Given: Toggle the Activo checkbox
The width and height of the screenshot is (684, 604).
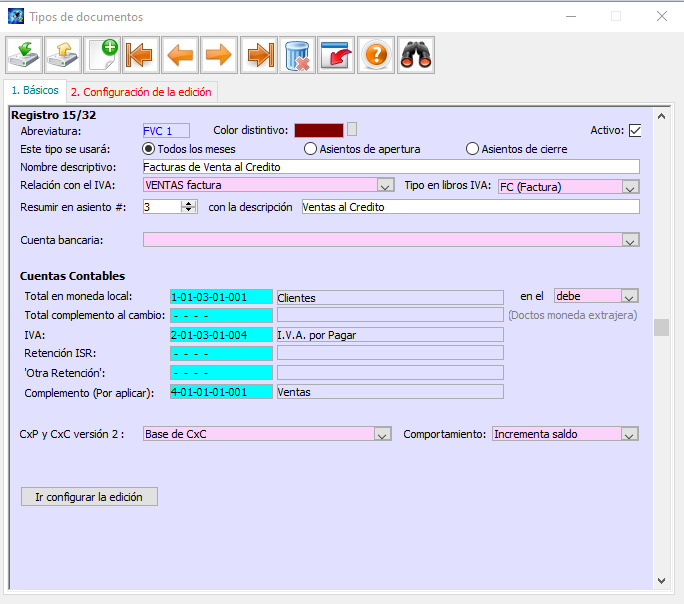Looking at the screenshot, I should point(635,130).
